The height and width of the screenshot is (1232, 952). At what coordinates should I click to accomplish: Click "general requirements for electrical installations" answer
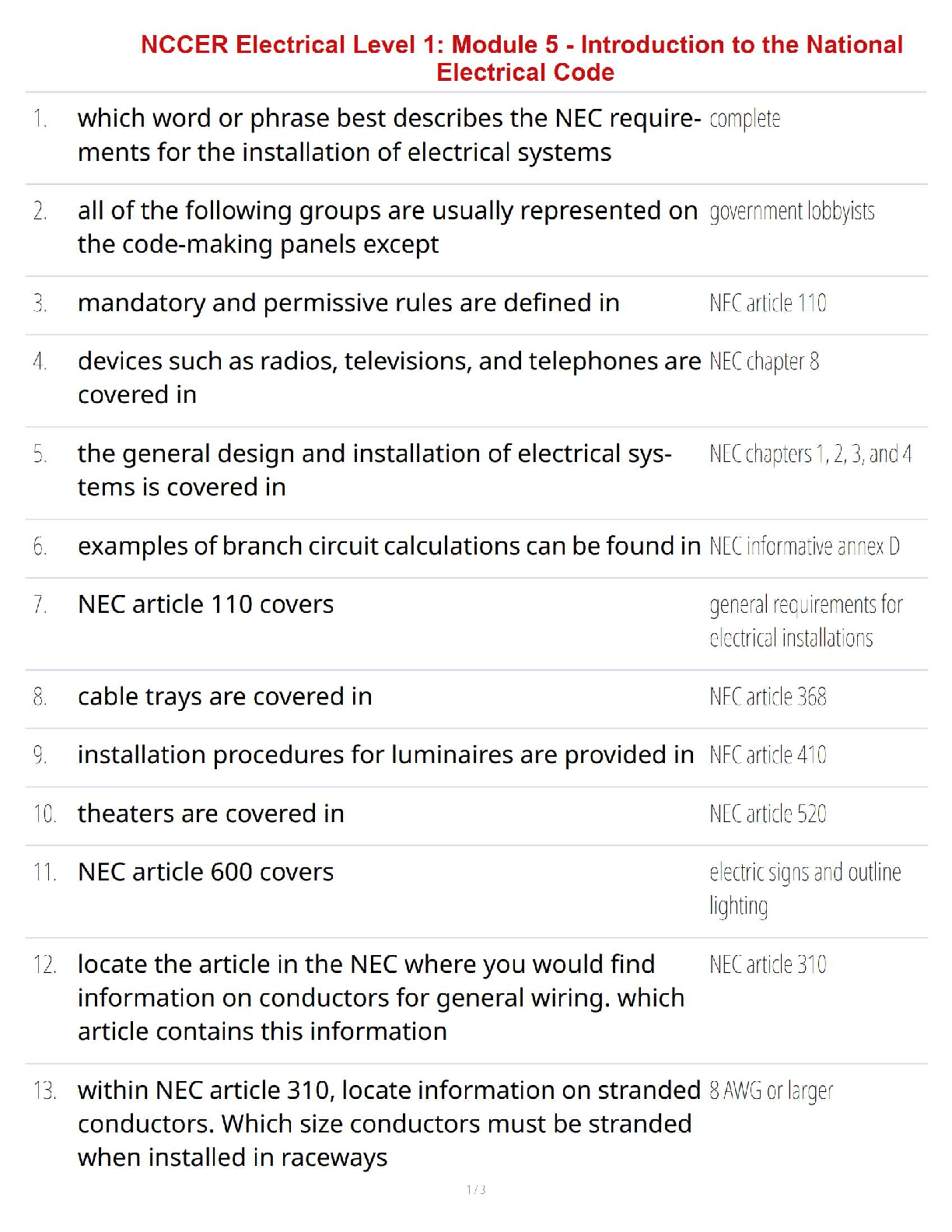pyautogui.click(x=805, y=621)
